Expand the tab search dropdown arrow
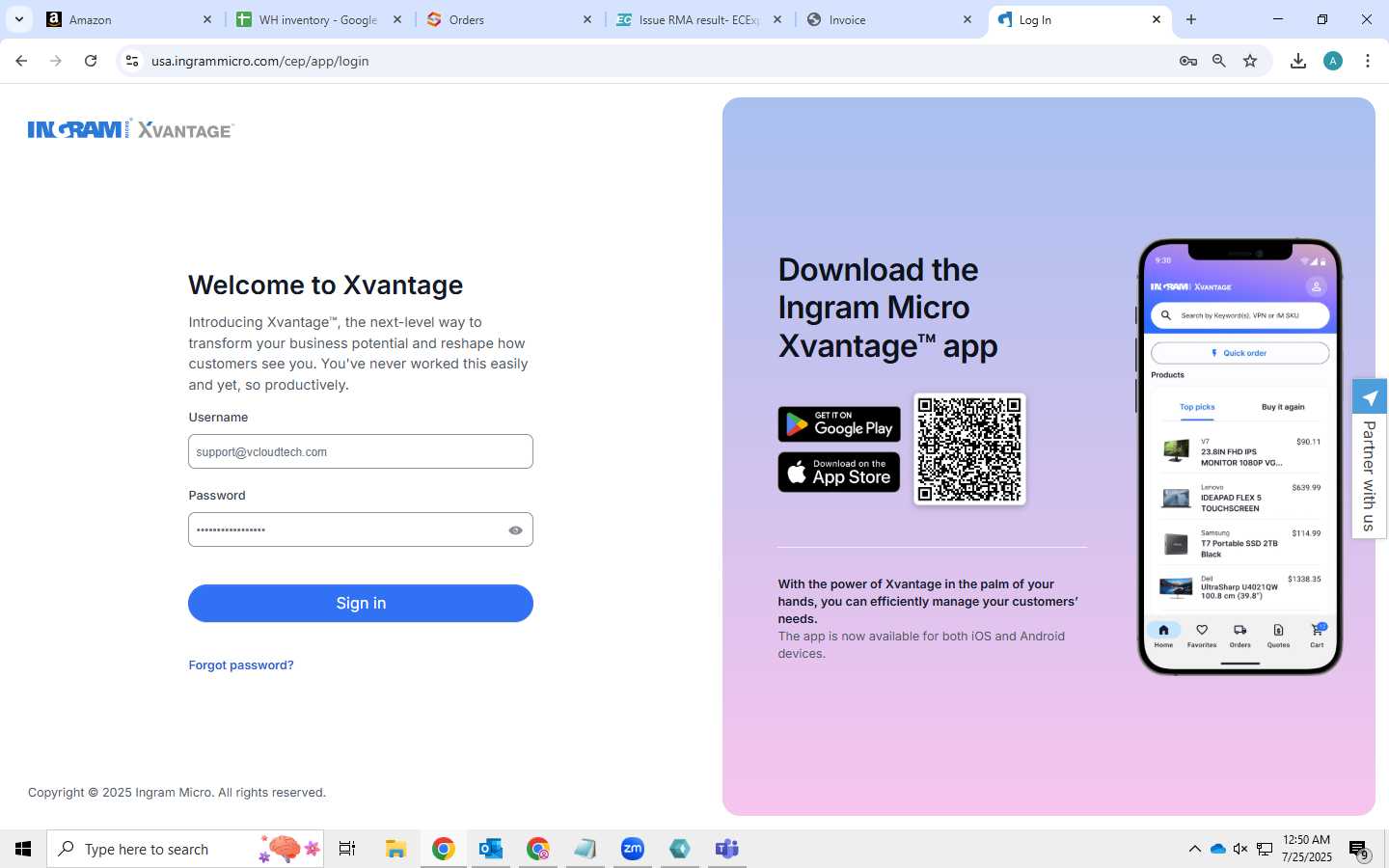The width and height of the screenshot is (1389, 868). 18,19
